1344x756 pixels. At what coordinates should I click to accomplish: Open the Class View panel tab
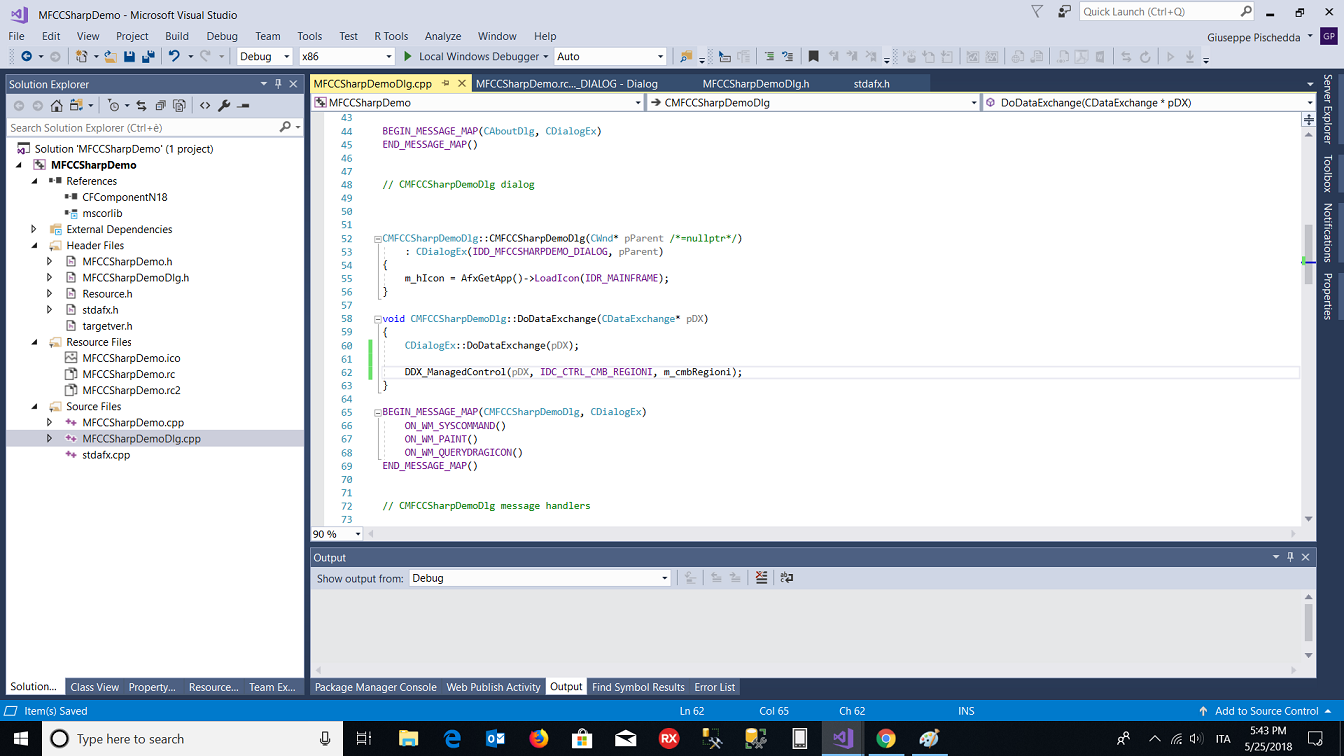(x=95, y=687)
